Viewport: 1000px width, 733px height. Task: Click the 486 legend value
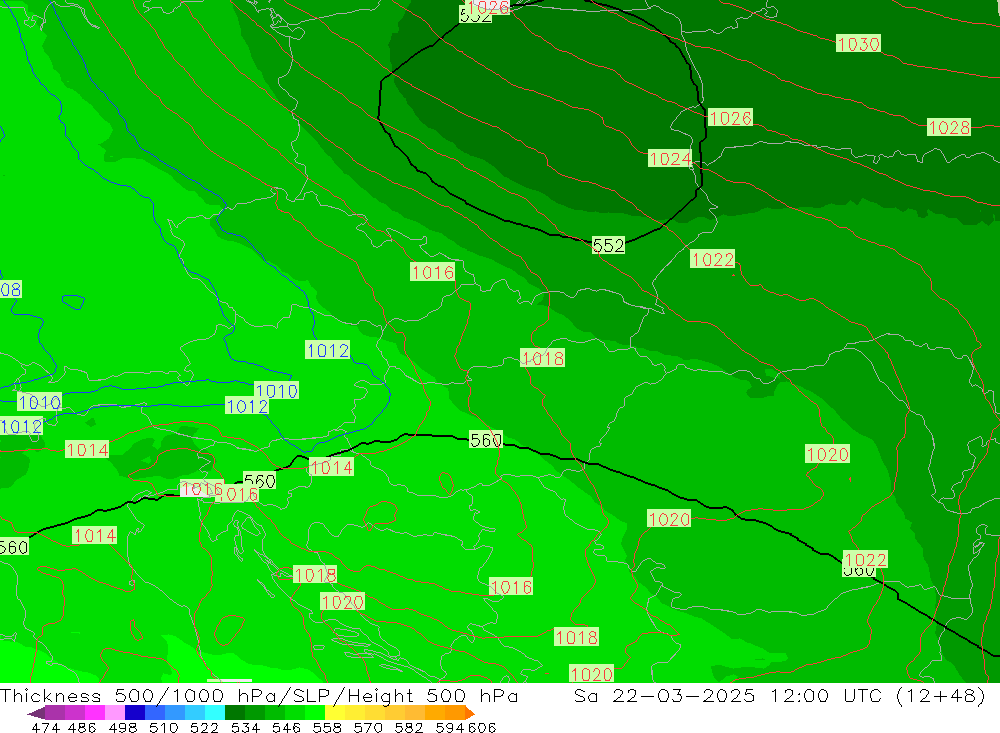[82, 727]
